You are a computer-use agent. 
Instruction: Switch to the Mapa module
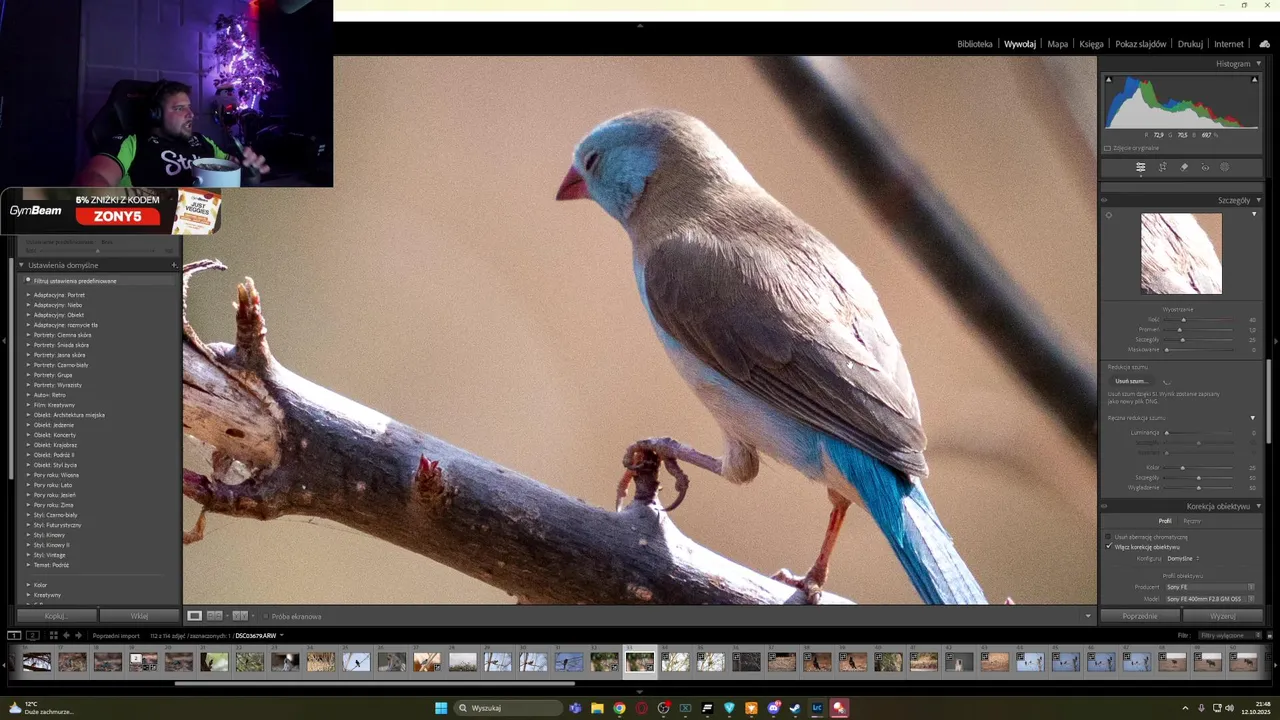tap(1057, 44)
